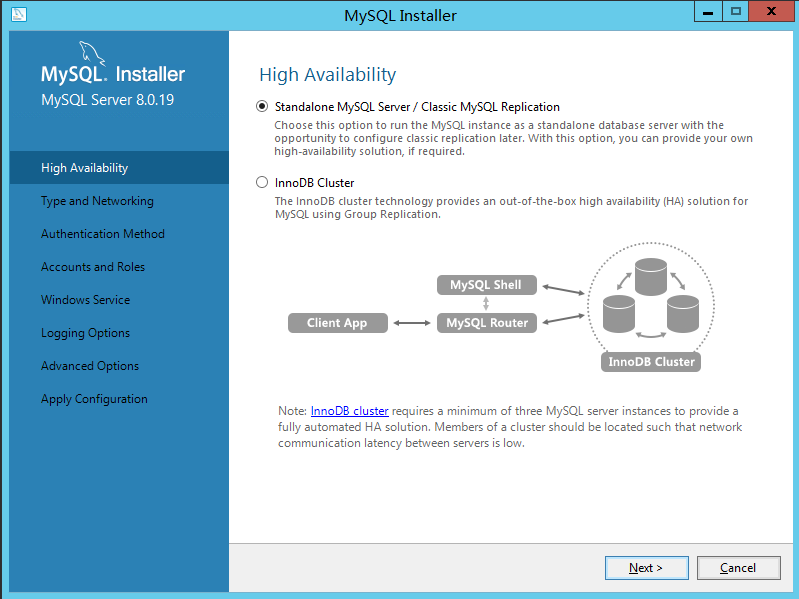Click the installer window title icon
799x599 pixels.
click(19, 14)
